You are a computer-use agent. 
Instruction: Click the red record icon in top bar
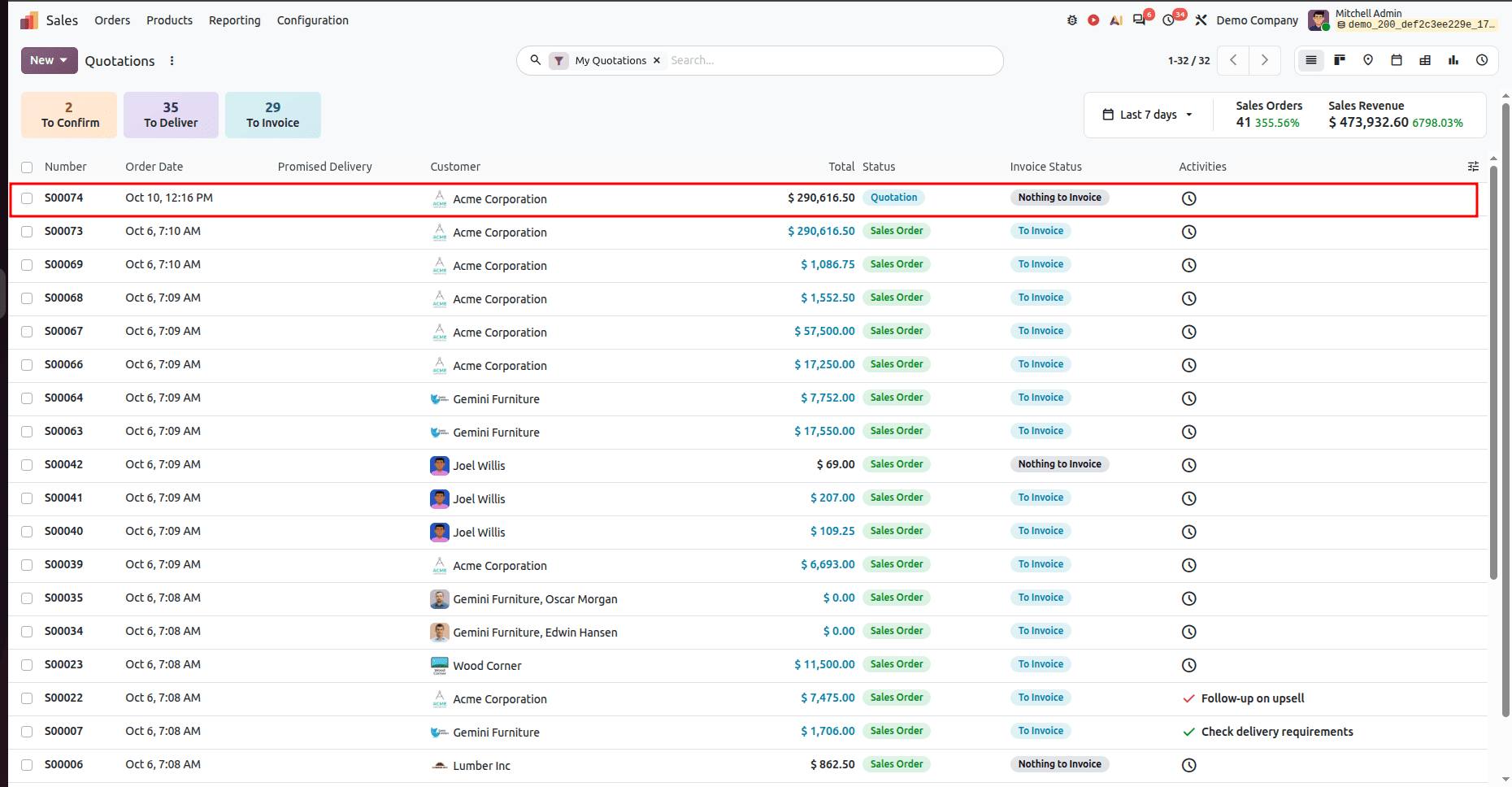(x=1093, y=20)
